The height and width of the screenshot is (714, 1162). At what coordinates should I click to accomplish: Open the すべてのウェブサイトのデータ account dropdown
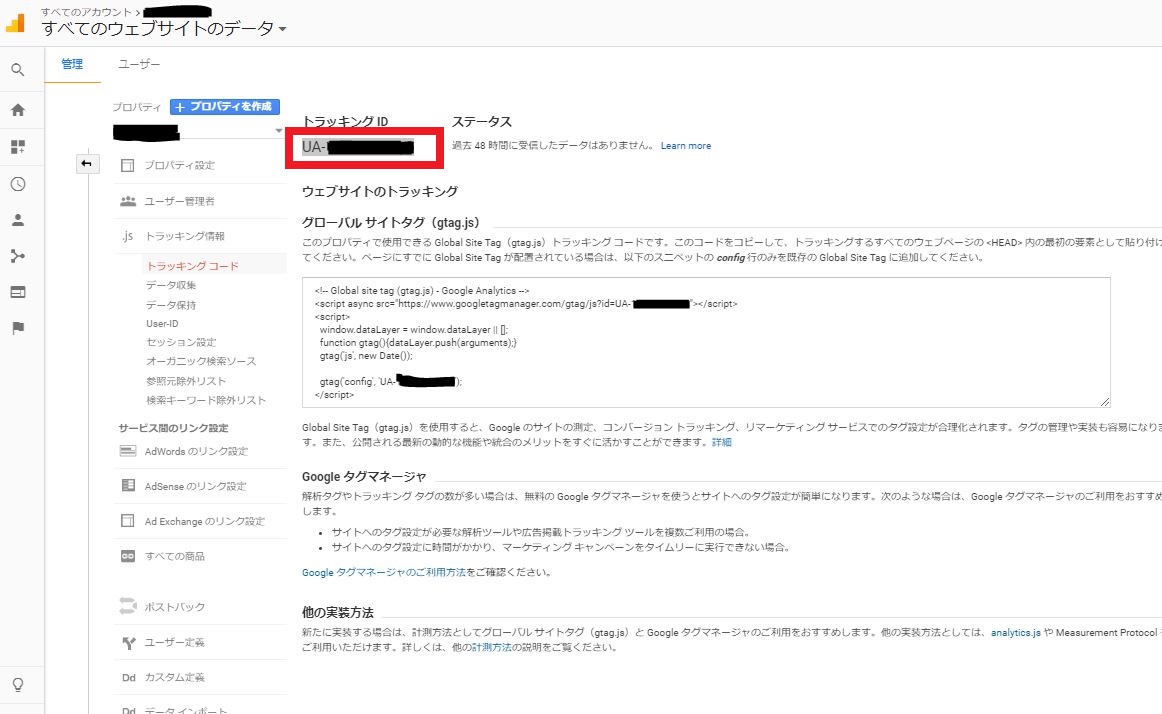tap(165, 29)
